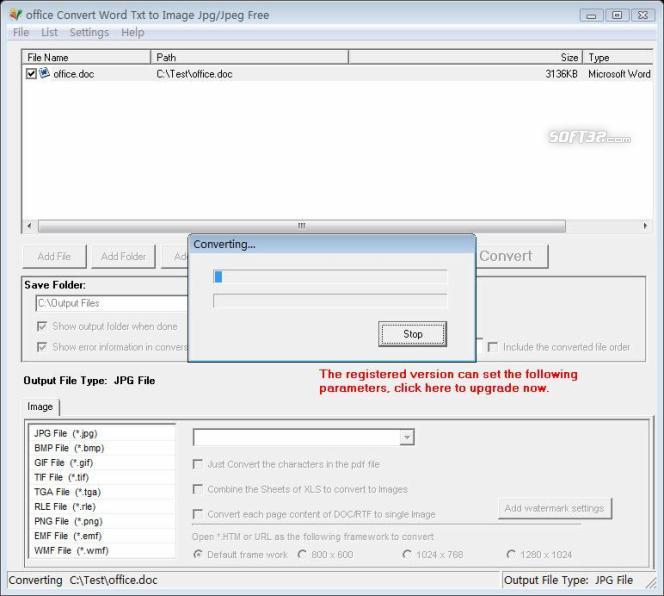Open the Help menu
Viewport: 664px width, 596px height.
point(133,32)
